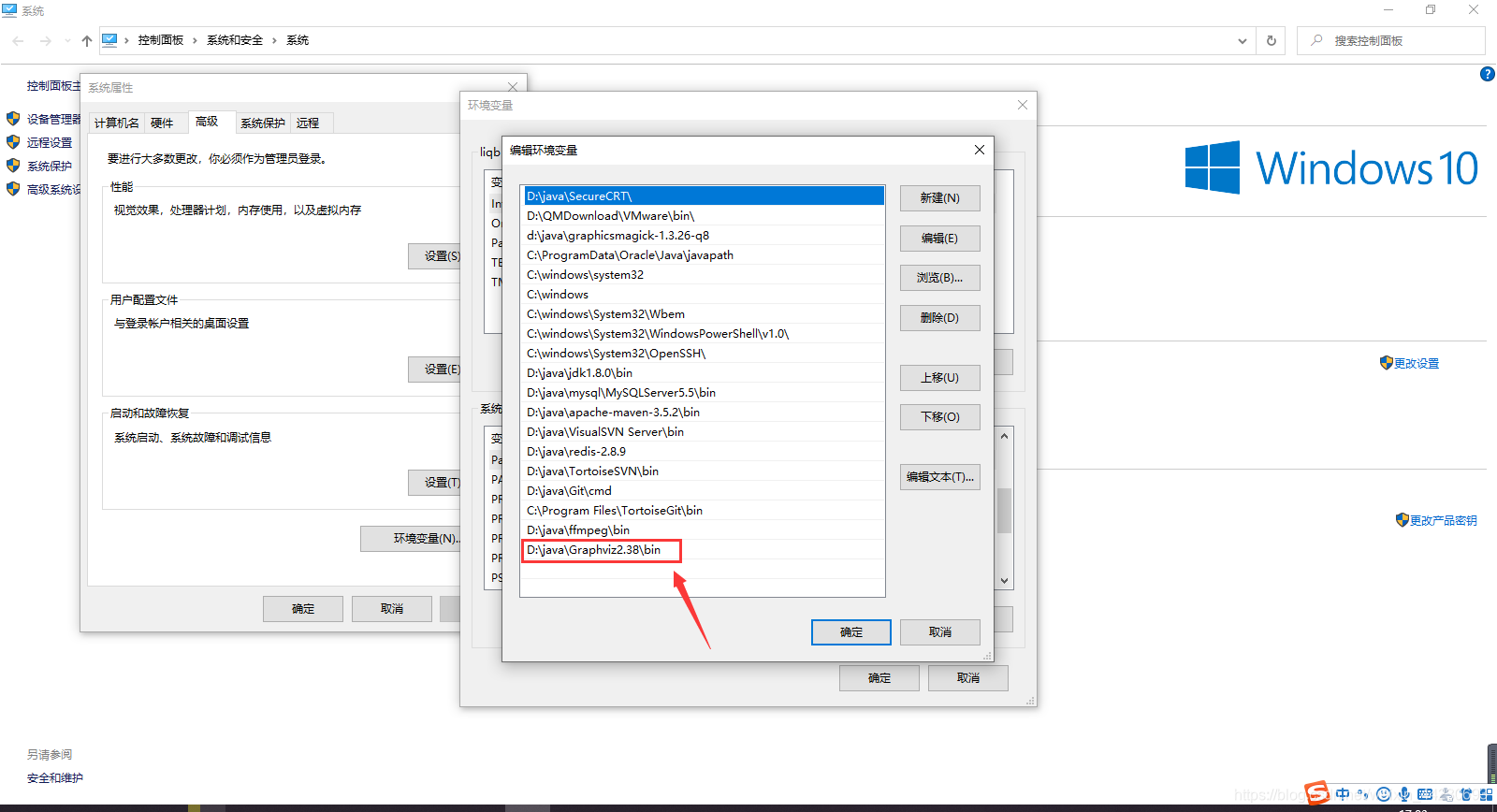Click 编辑(E) button
1497x812 pixels.
click(939, 239)
